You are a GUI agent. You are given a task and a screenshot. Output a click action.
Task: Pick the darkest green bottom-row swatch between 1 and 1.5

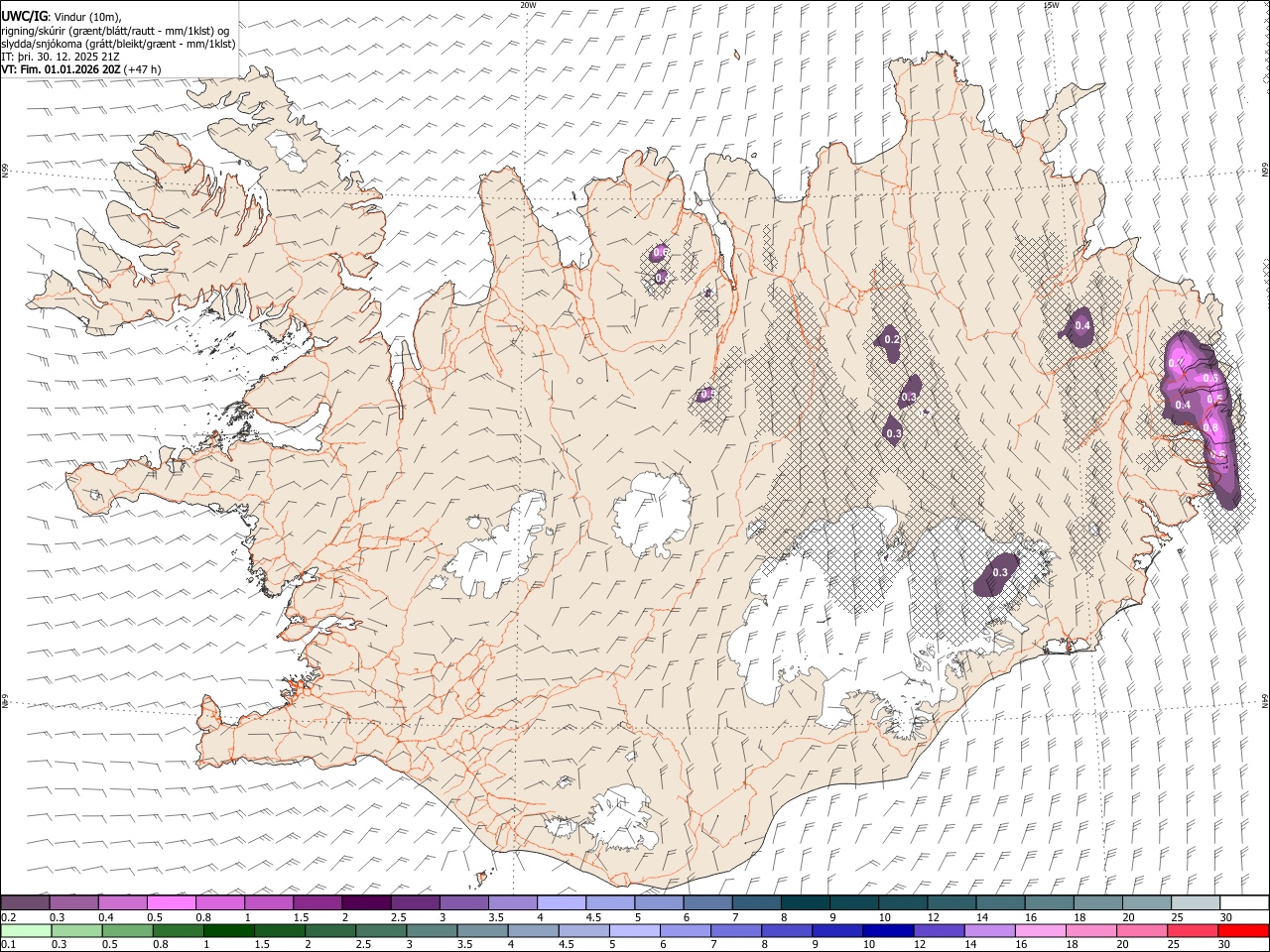228,930
